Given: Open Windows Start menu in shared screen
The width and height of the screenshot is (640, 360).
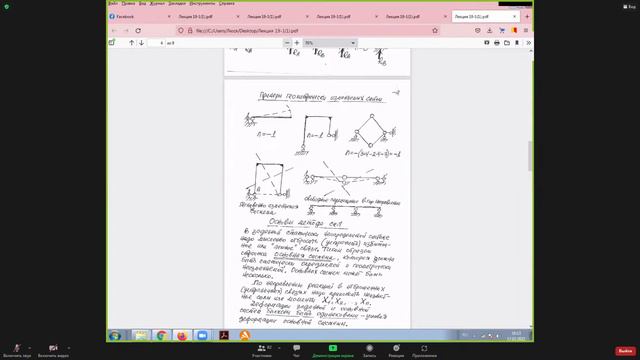Looking at the screenshot, I should click(x=115, y=336).
